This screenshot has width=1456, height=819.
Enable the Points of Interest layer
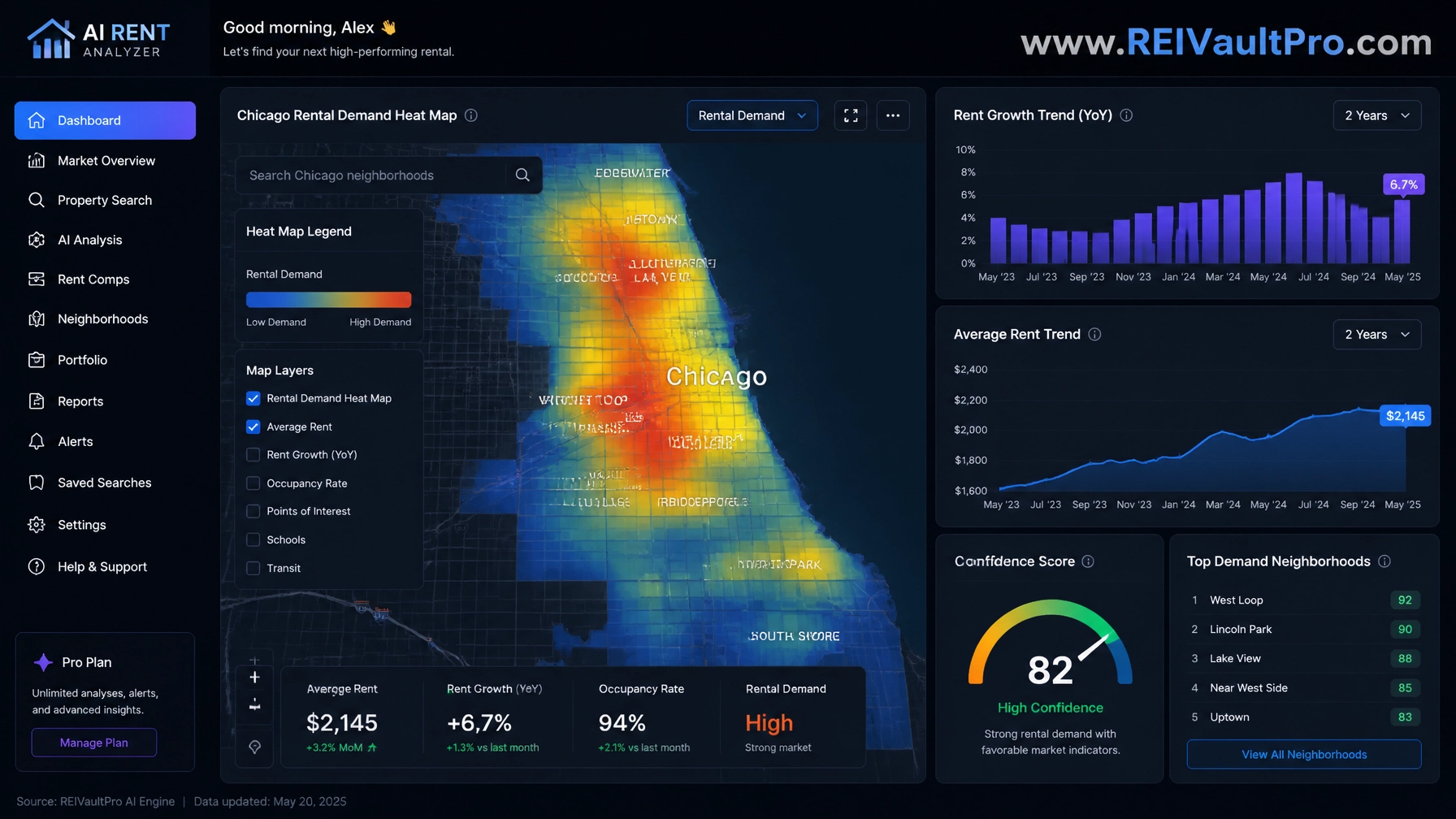[x=253, y=511]
